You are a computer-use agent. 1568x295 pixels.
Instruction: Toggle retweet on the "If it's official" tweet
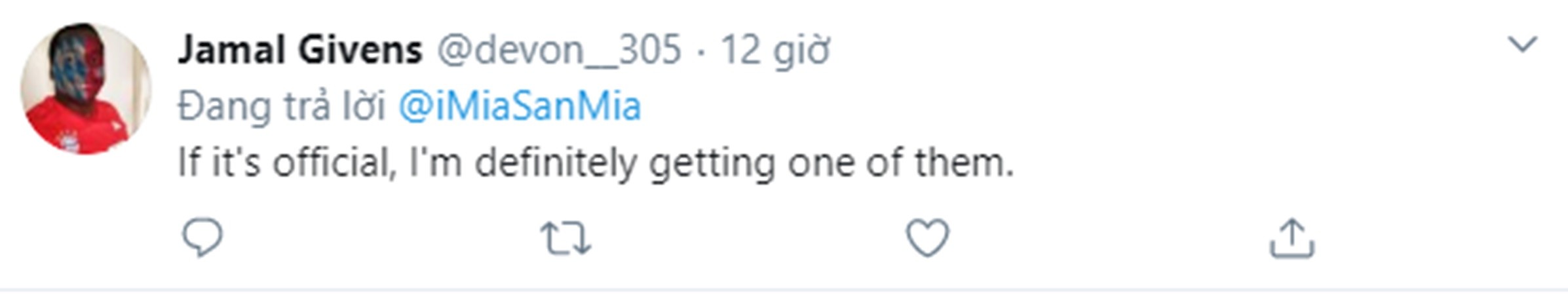[565, 238]
